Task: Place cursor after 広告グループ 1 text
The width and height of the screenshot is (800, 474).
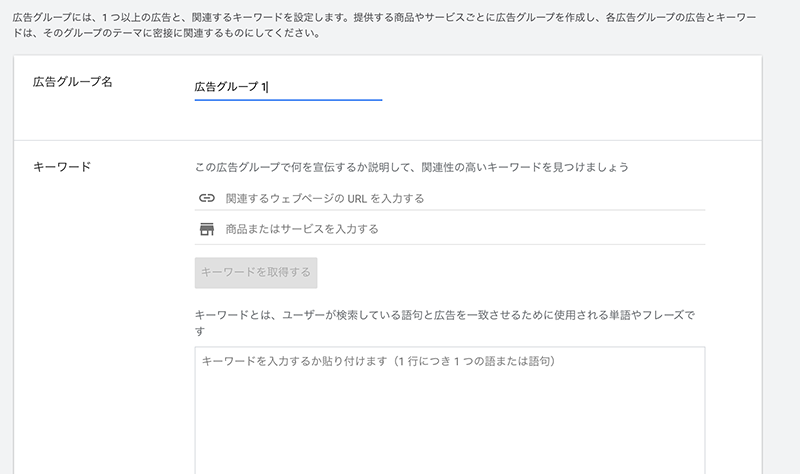Action: 268,87
